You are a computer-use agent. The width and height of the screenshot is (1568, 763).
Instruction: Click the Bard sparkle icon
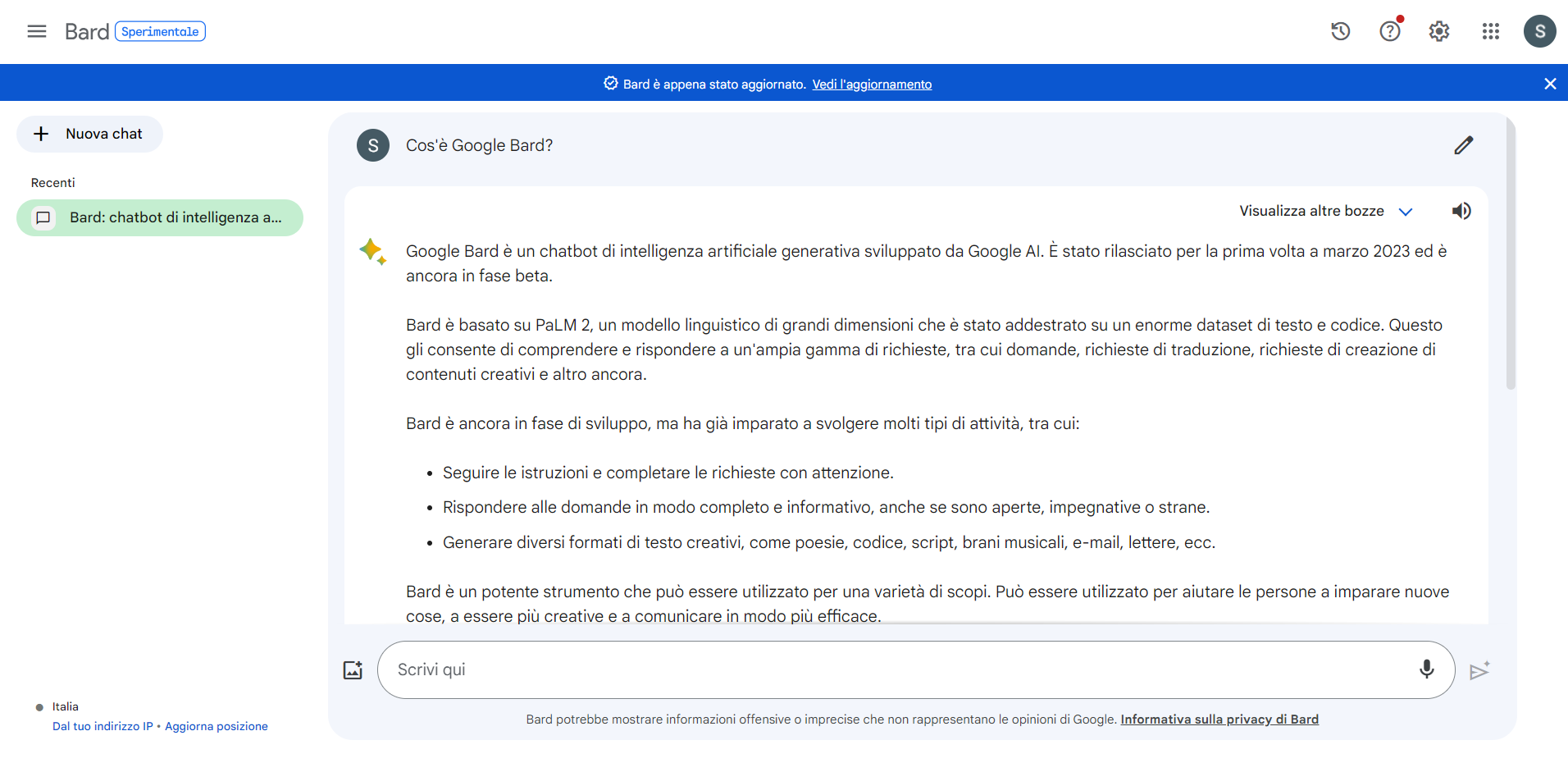point(373,251)
